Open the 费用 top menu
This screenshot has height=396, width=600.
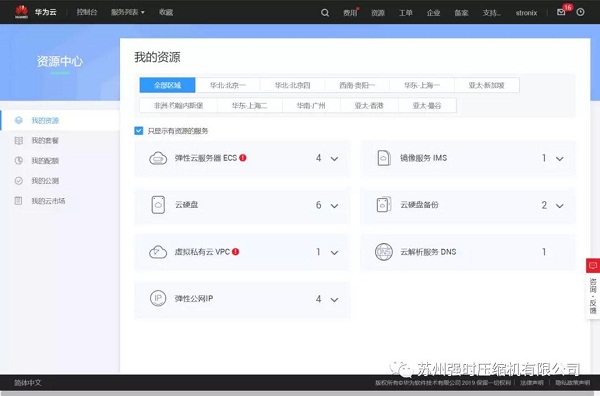click(350, 13)
